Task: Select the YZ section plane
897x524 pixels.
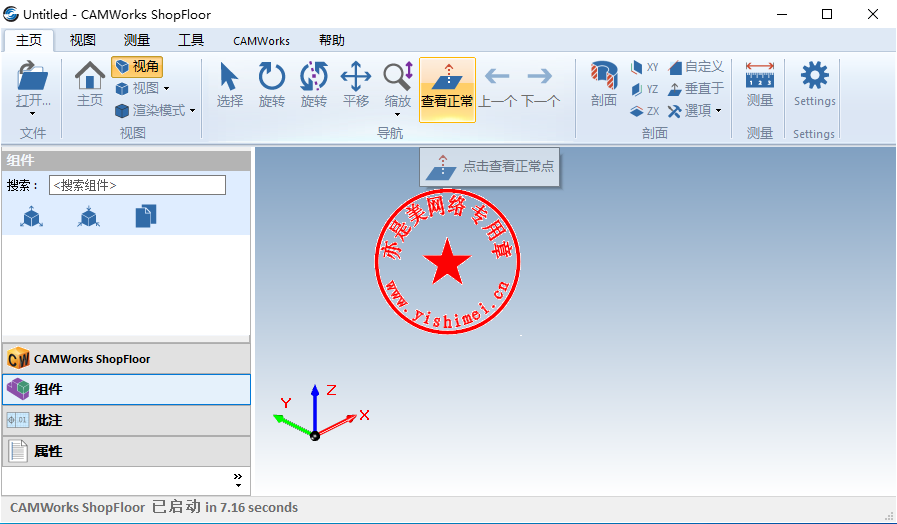Action: [x=645, y=89]
